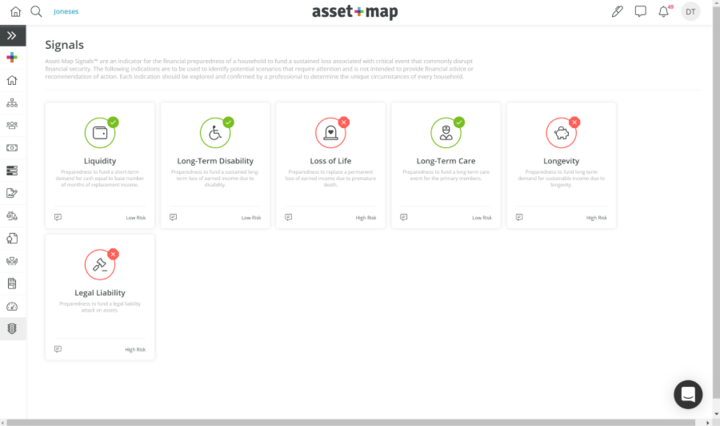Image resolution: width=720 pixels, height=426 pixels.
Task: Open the chat support bubble
Action: [688, 394]
